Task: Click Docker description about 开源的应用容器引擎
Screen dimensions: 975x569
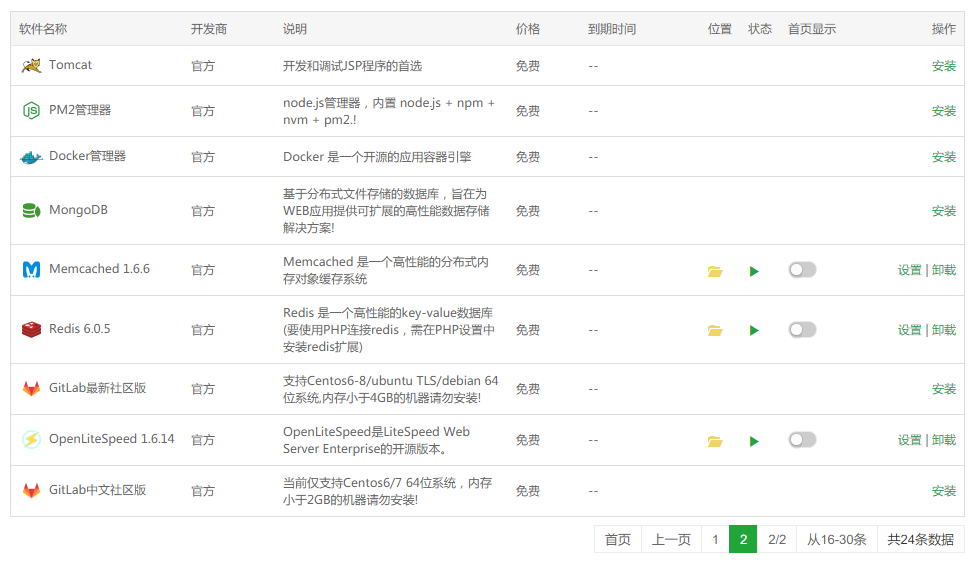Action: coord(377,157)
